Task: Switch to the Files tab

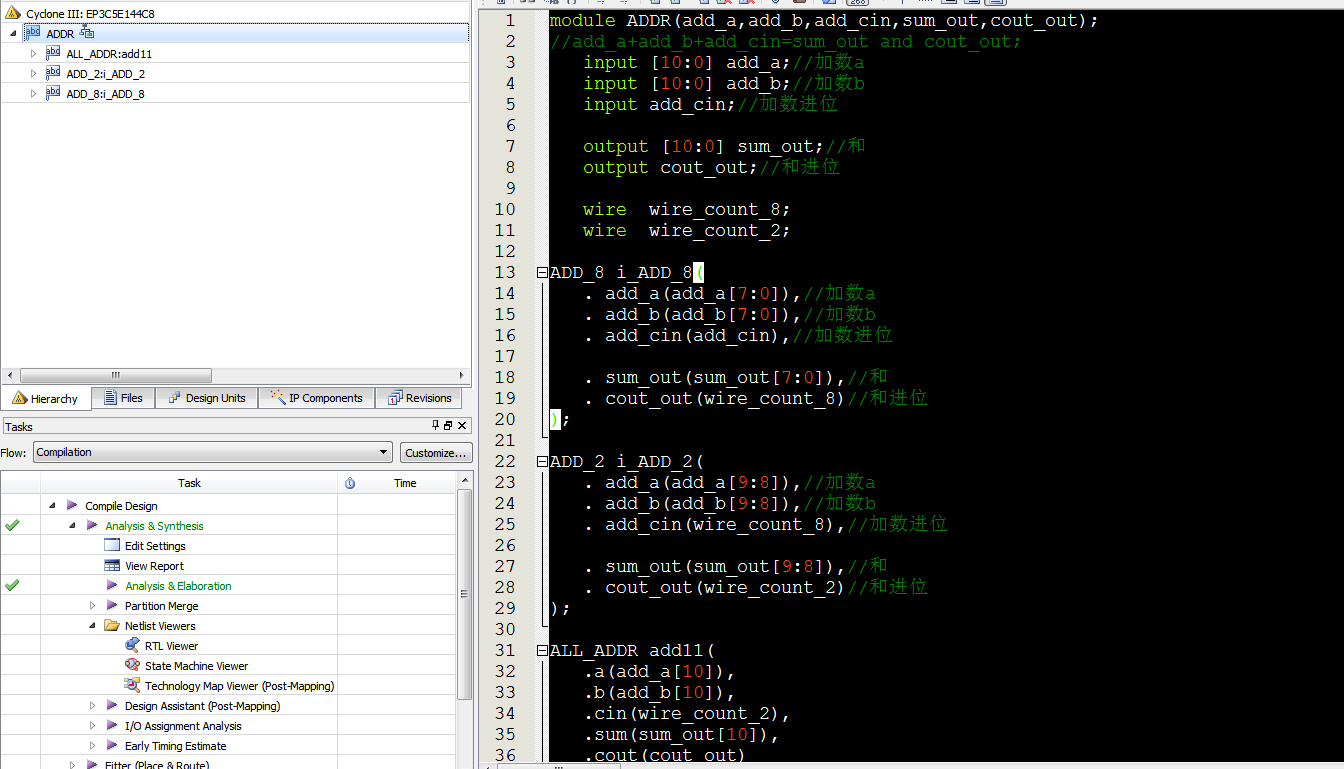Action: pyautogui.click(x=122, y=398)
